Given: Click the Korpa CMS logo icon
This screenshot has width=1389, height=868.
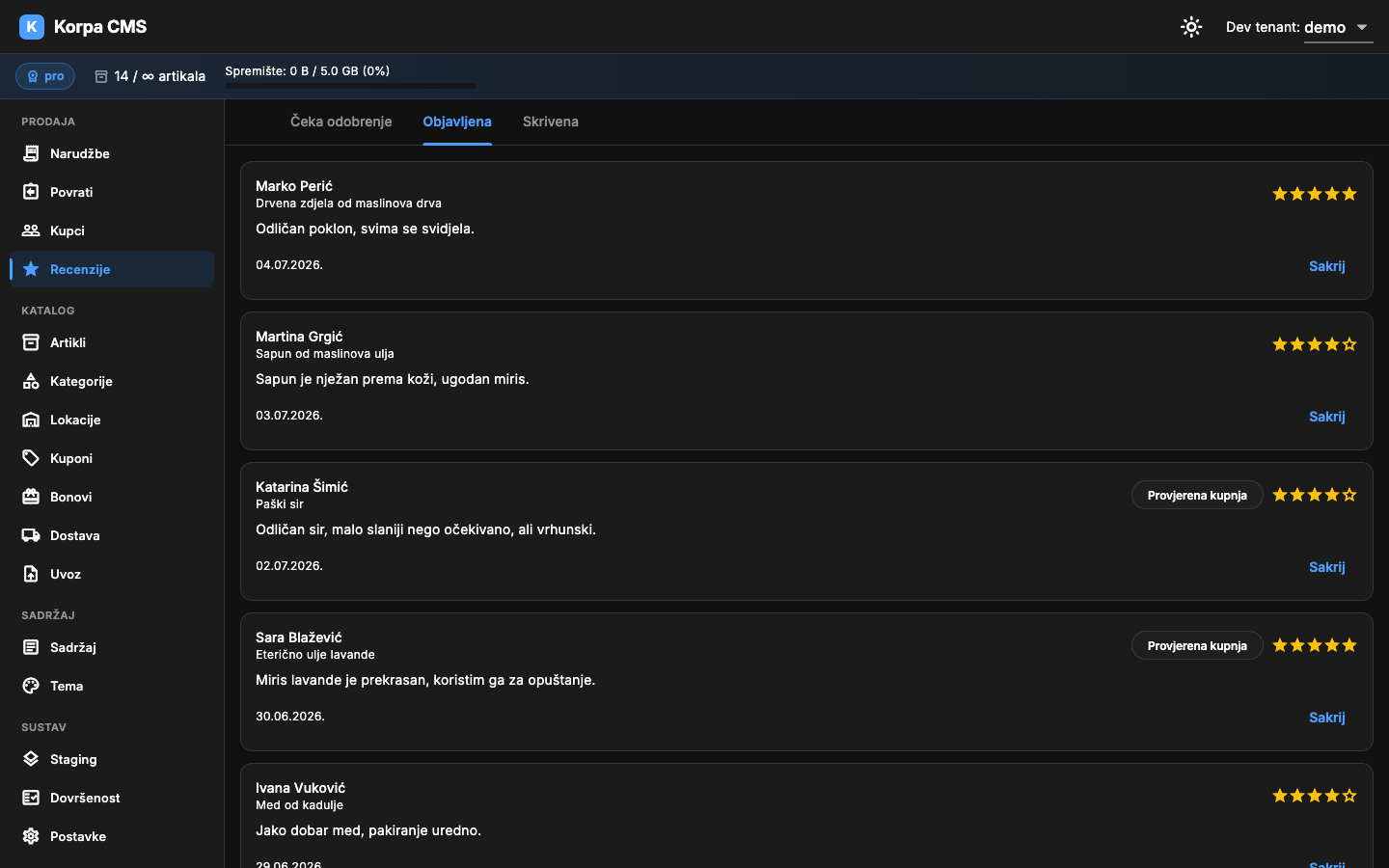Looking at the screenshot, I should tap(32, 27).
